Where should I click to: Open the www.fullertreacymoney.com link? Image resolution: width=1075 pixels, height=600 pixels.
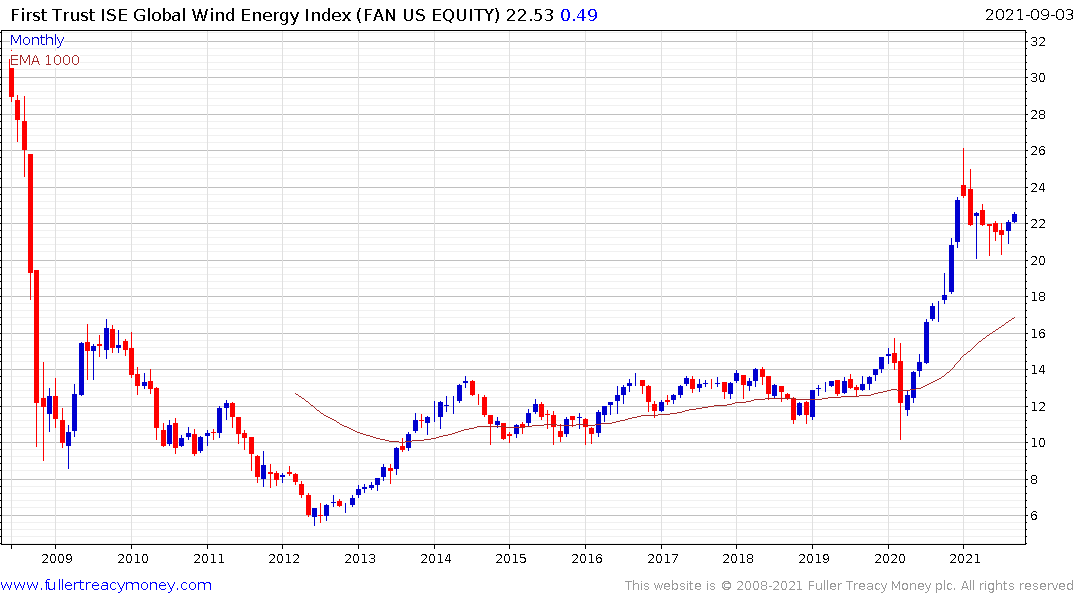[106, 585]
